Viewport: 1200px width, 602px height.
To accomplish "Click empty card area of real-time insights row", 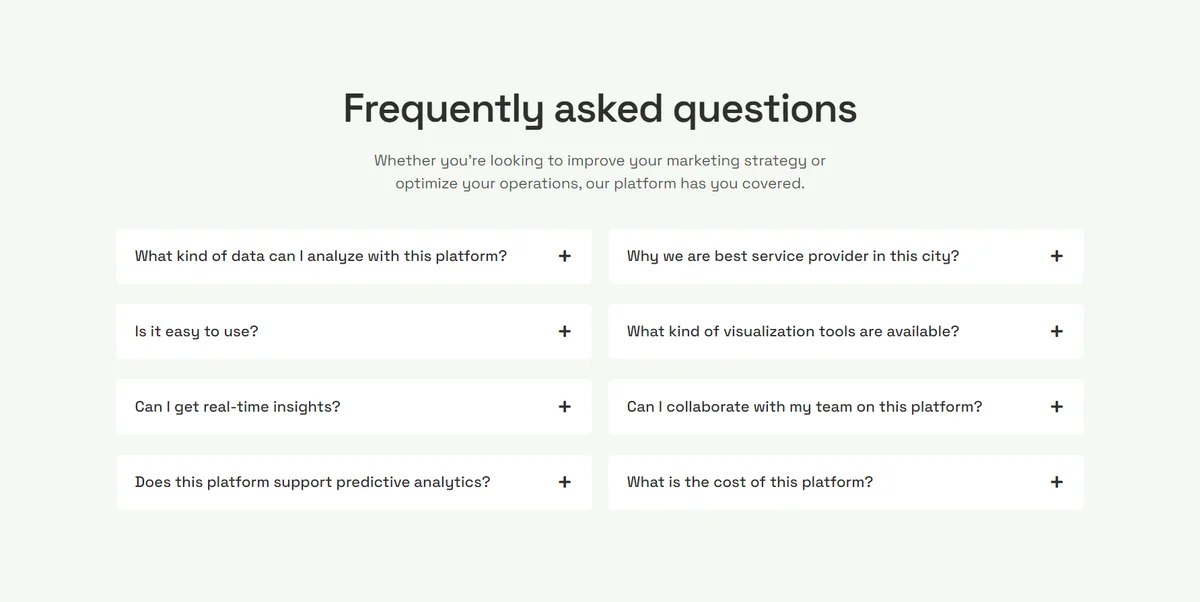I will [x=450, y=407].
